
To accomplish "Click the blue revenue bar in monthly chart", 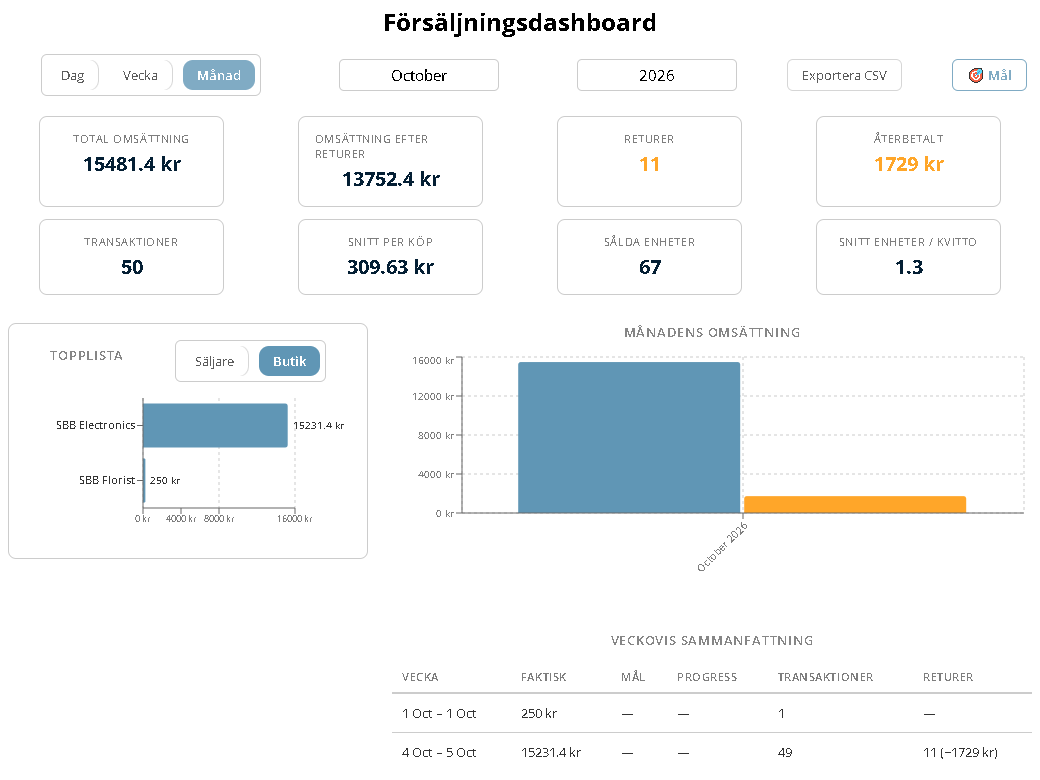I will (x=629, y=438).
